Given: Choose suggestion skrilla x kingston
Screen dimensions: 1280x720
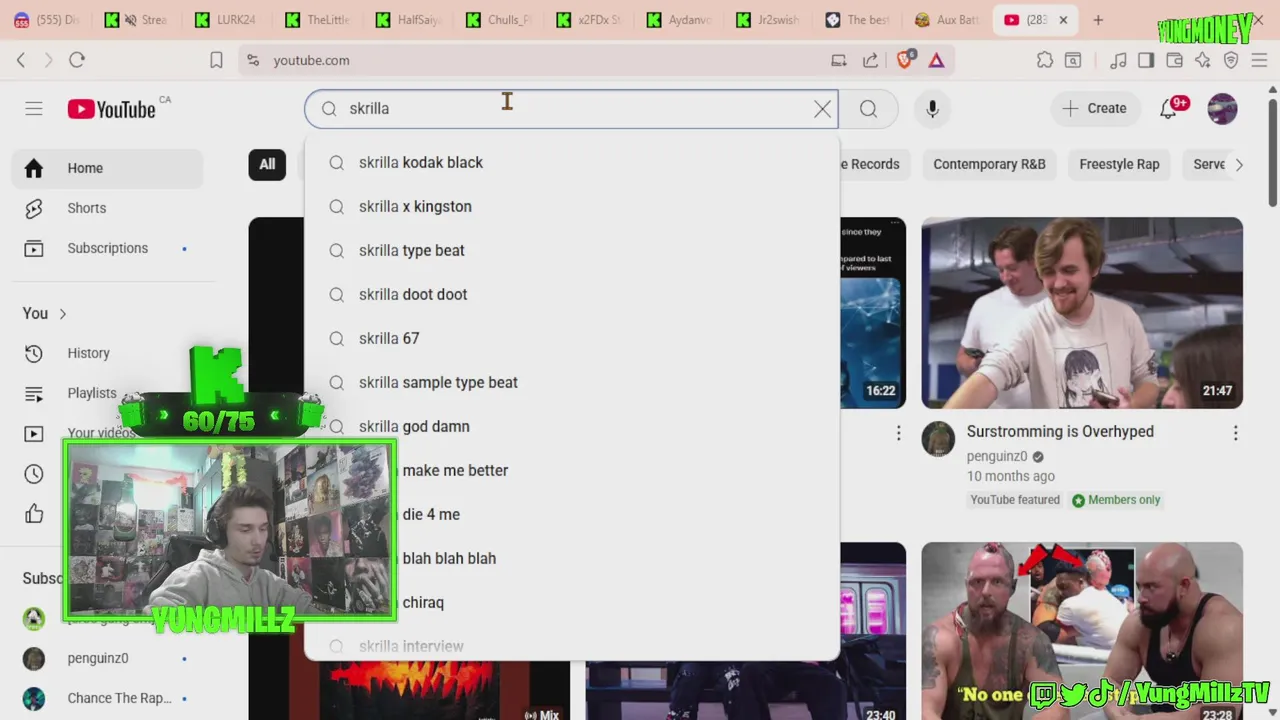Looking at the screenshot, I should 572,206.
